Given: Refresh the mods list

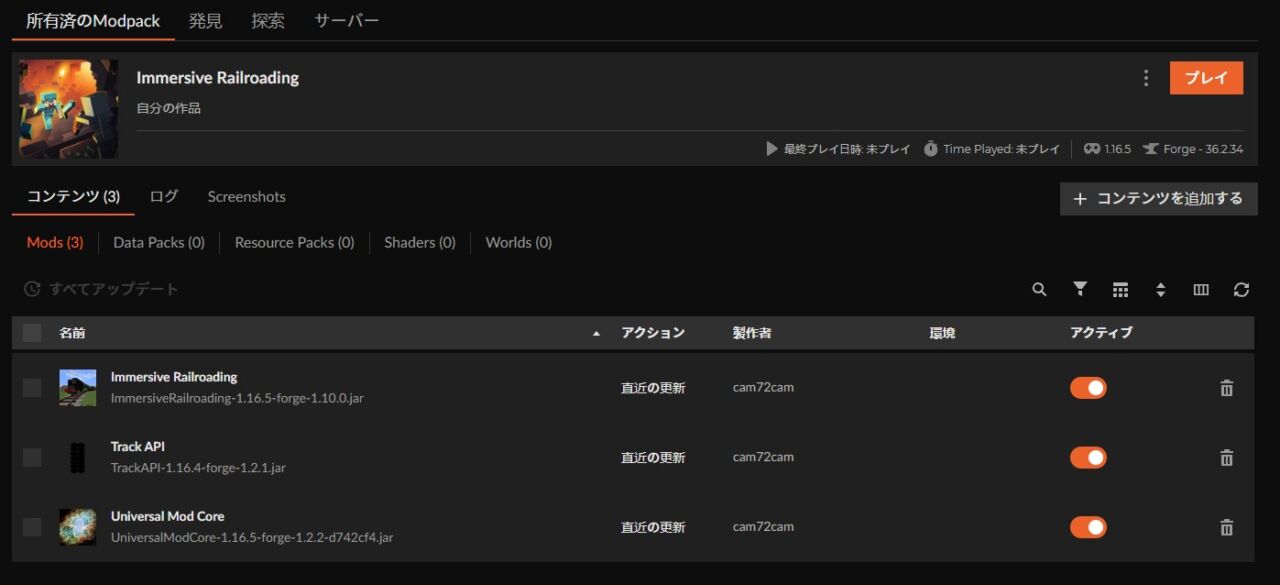Looking at the screenshot, I should (1241, 289).
